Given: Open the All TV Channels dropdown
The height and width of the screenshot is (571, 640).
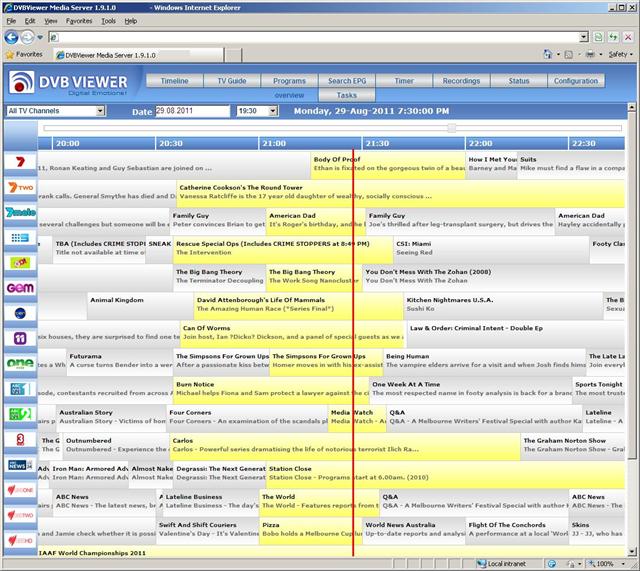Looking at the screenshot, I should (56, 111).
